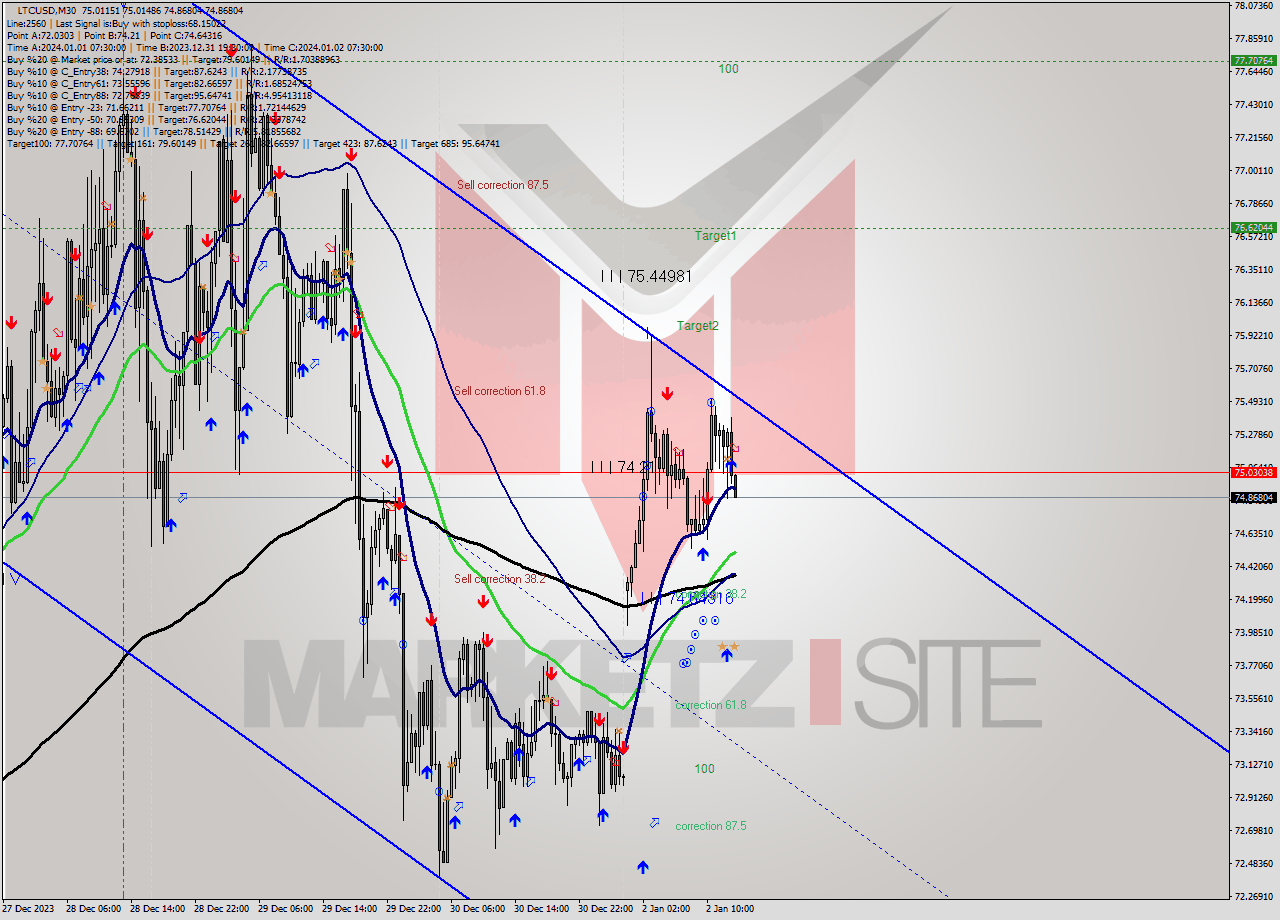Click the 72.26910 price axis label
1280x920 pixels.
1253,897
